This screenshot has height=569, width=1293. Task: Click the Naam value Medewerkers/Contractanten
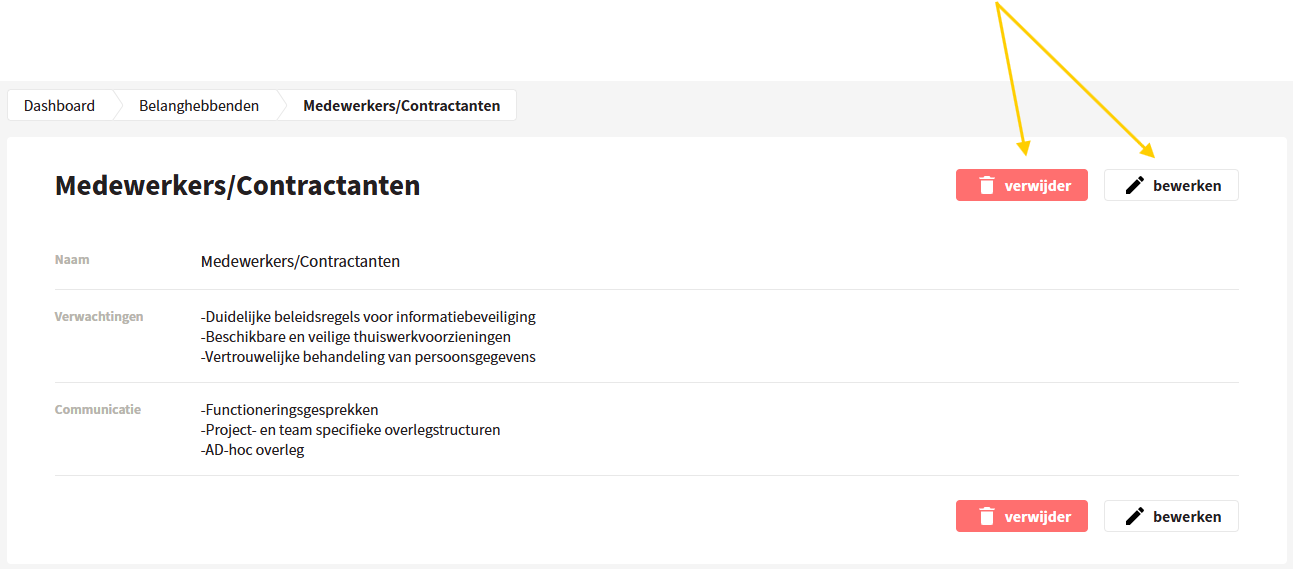(x=300, y=261)
